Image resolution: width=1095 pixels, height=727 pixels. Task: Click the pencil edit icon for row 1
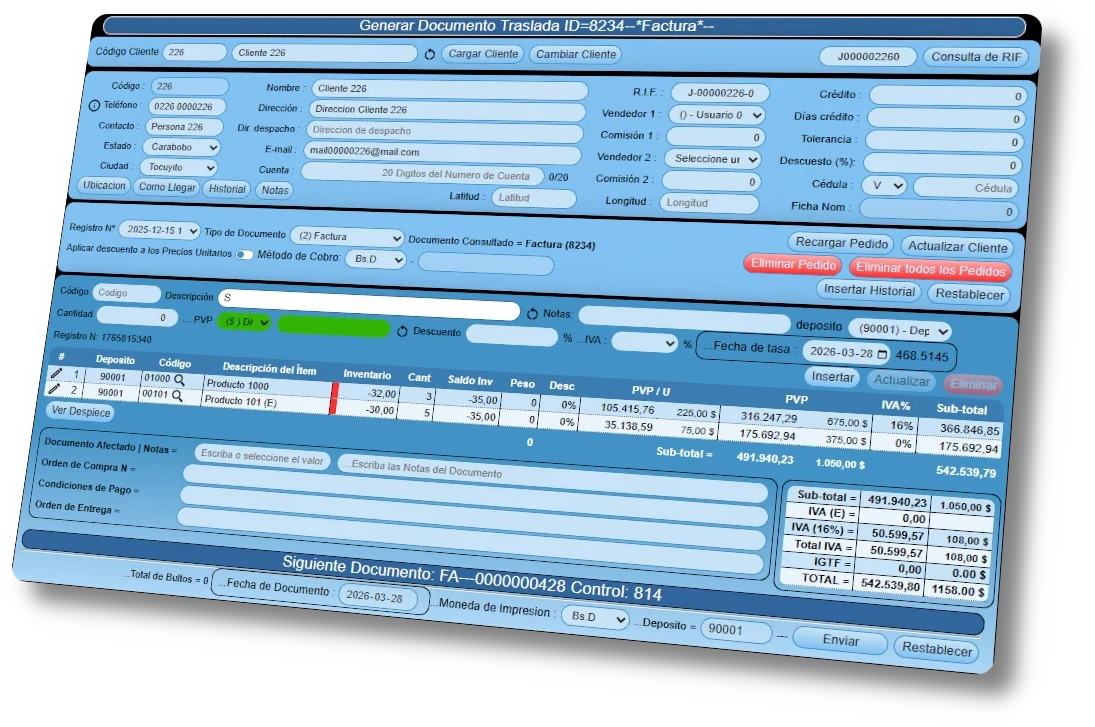(57, 374)
